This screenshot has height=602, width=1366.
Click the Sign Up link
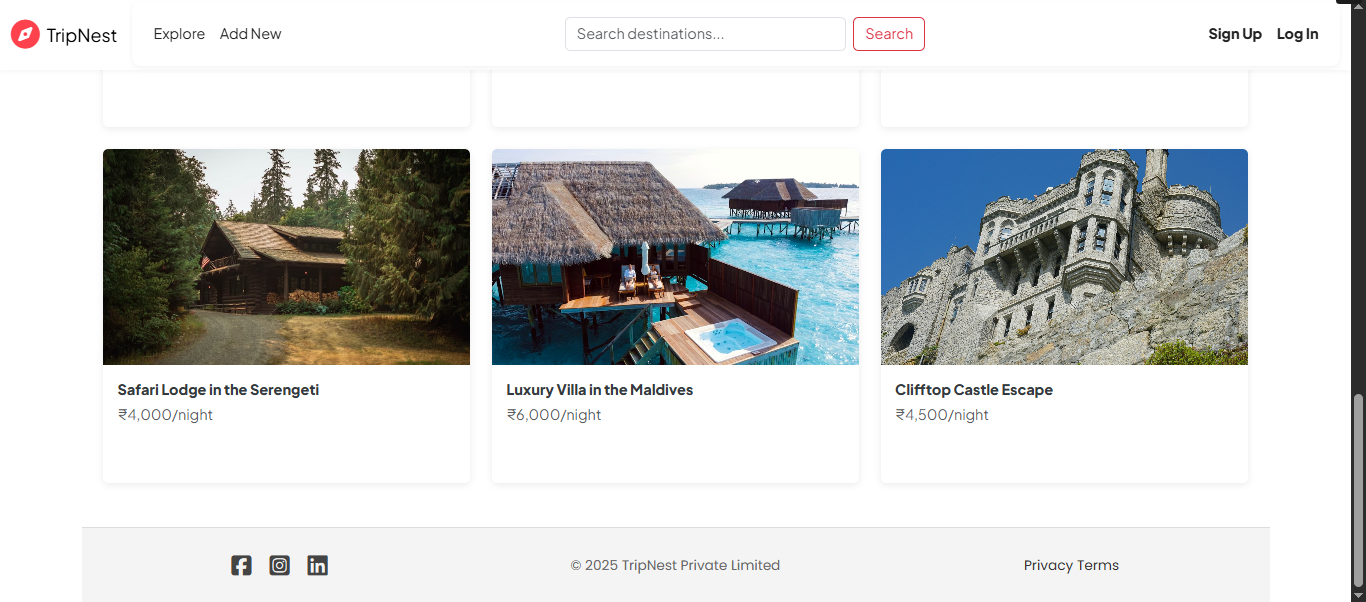(1235, 34)
